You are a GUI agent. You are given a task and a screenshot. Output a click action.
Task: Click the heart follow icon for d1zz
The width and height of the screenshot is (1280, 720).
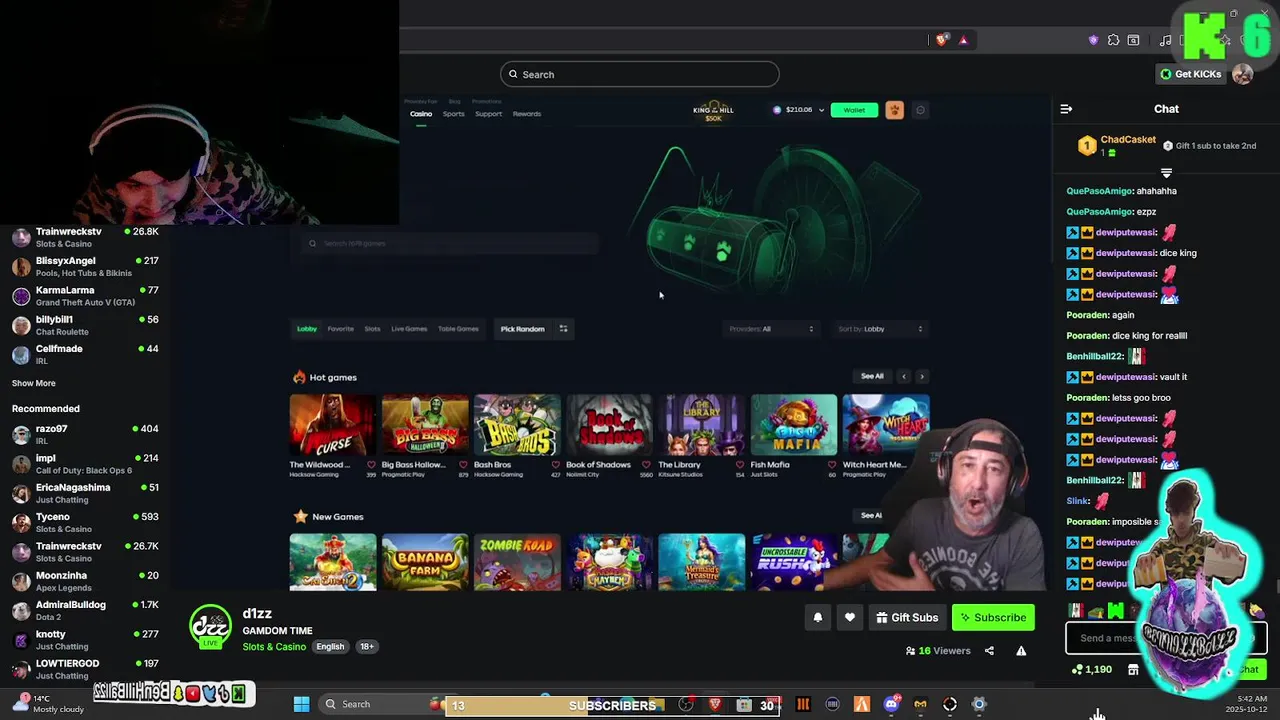(x=850, y=618)
